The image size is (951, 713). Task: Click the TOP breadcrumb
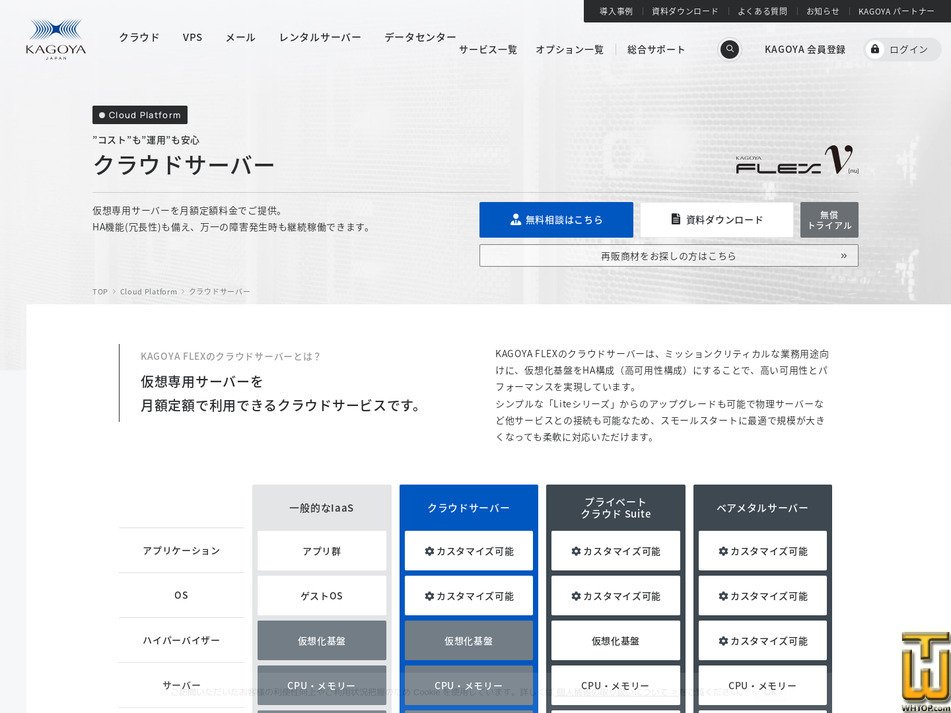[100, 292]
